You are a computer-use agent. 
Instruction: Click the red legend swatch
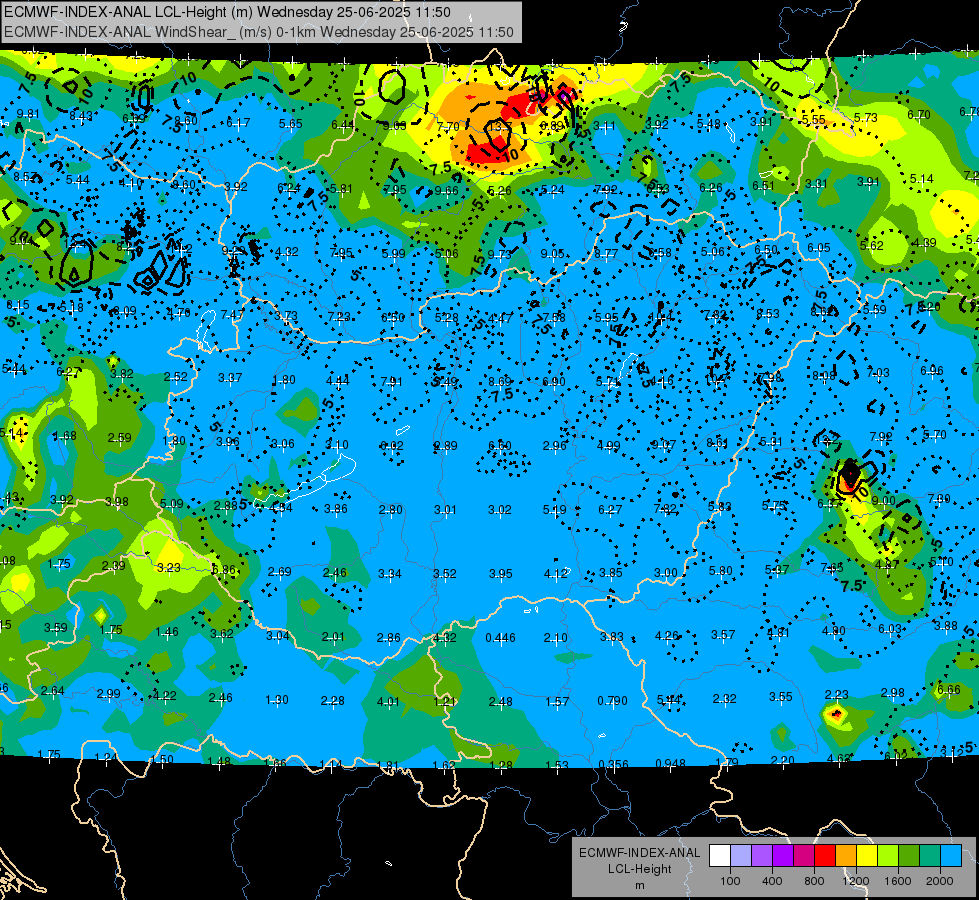(x=825, y=856)
